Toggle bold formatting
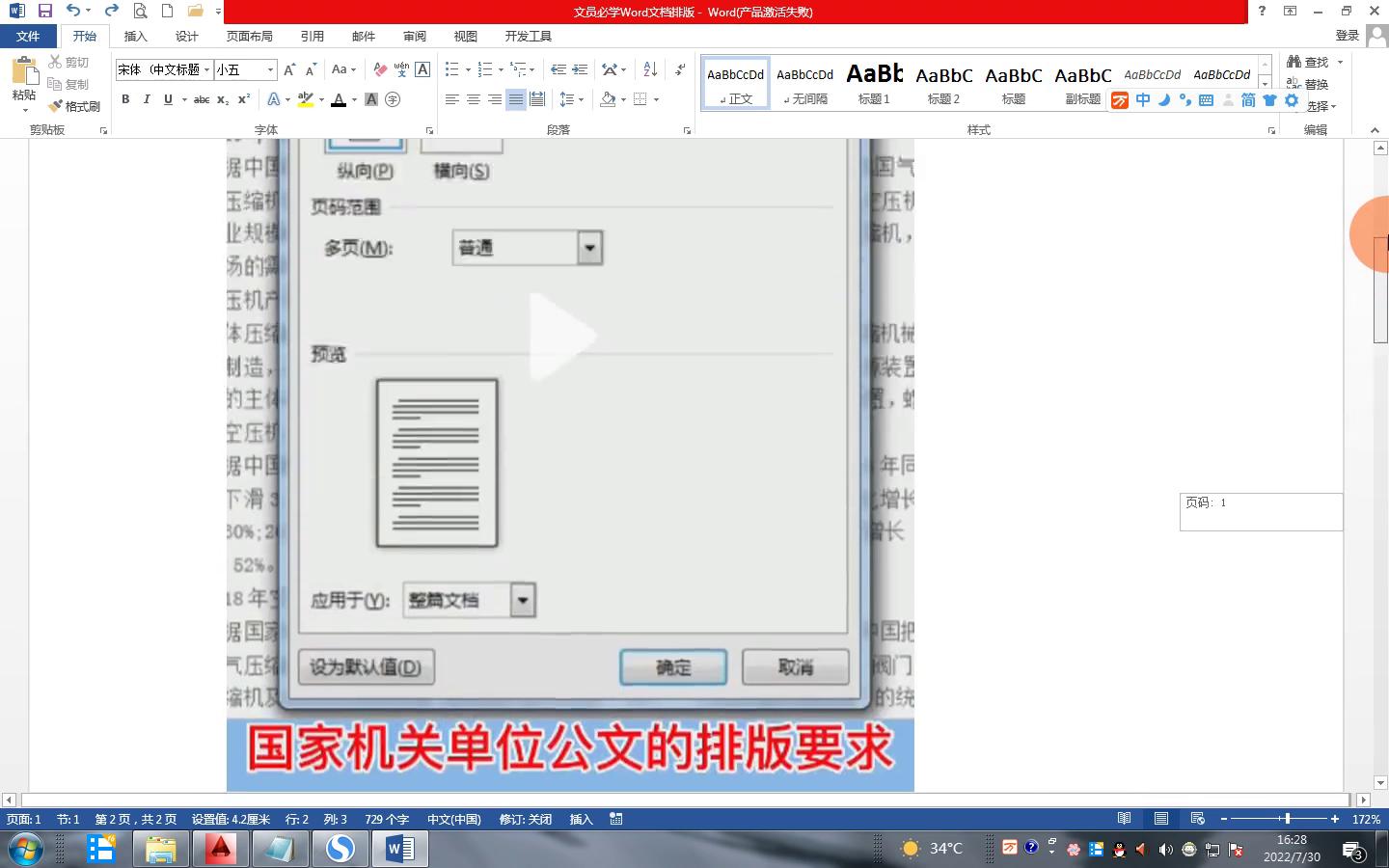The image size is (1389, 868). pos(125,99)
